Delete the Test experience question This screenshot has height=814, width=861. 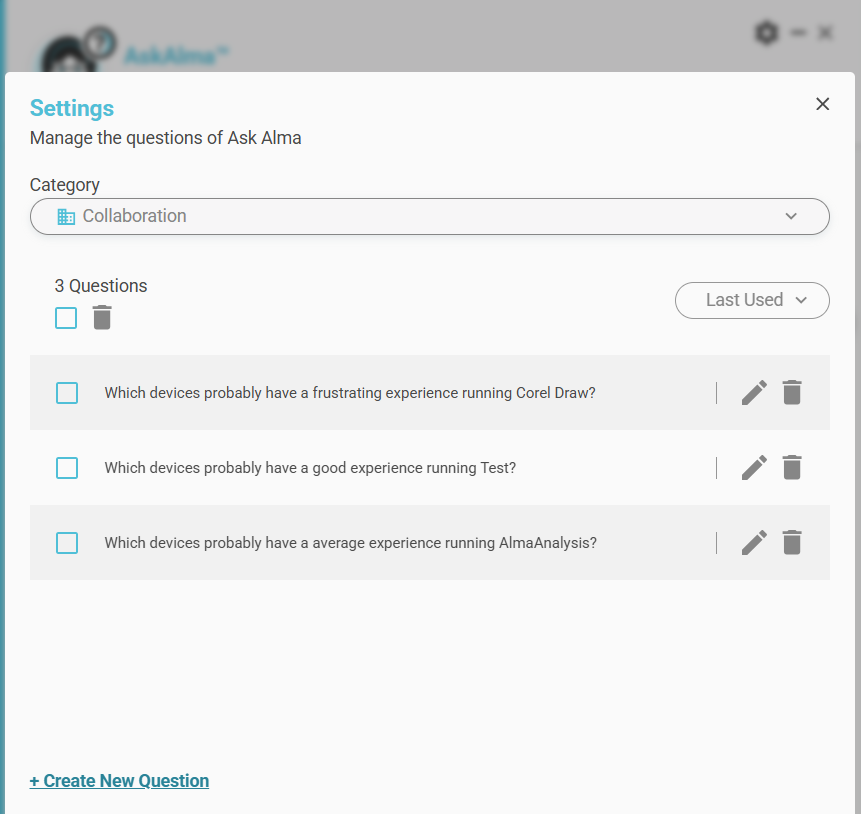coord(792,468)
